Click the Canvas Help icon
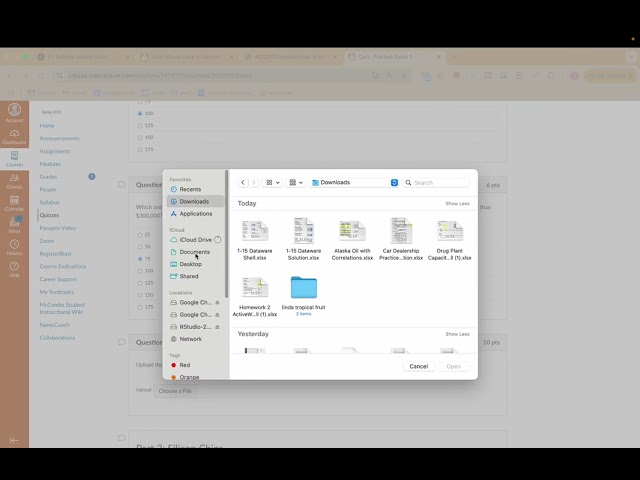Screen dimensions: 640x480 [14, 270]
